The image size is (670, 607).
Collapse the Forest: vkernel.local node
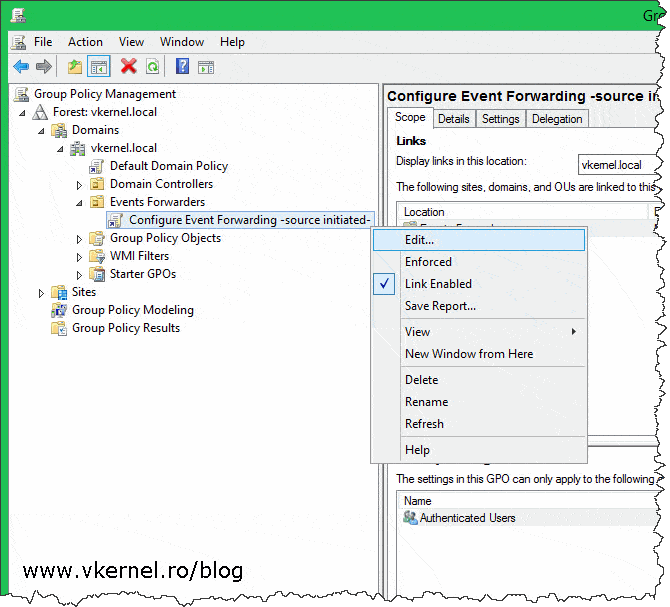click(22, 113)
